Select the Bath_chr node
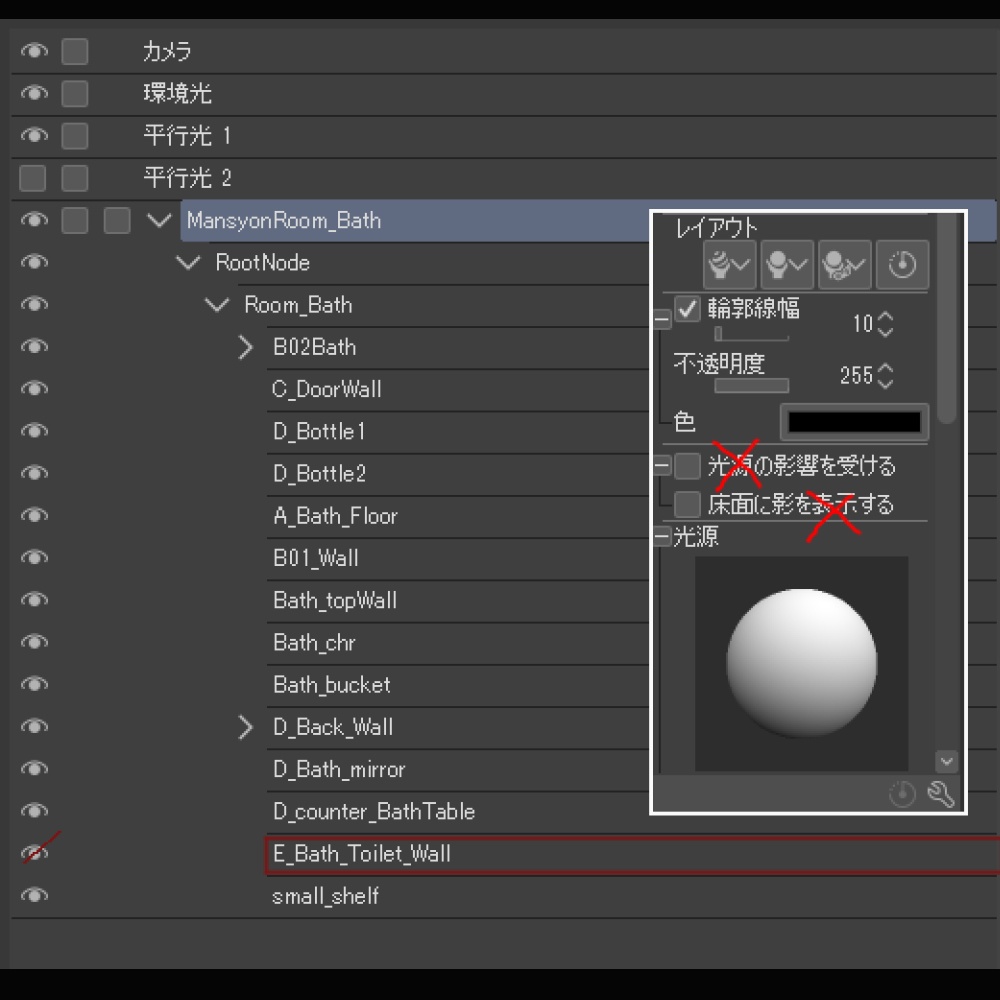 314,642
